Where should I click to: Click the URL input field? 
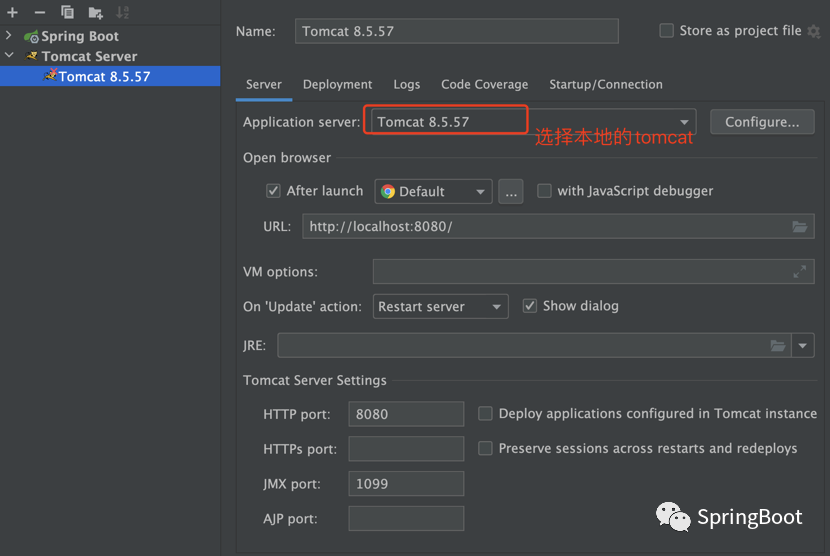click(558, 227)
